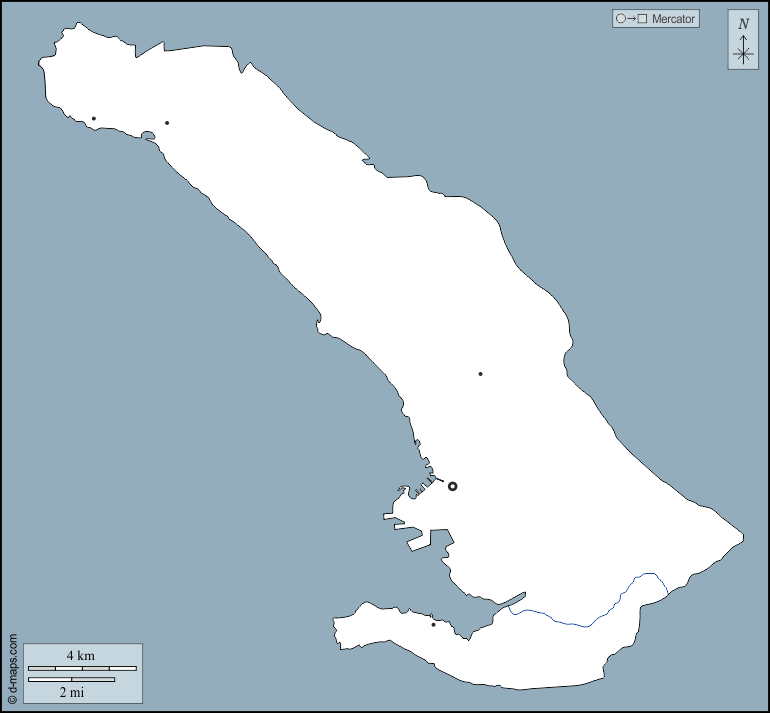Click the city dot on the southern peninsula
The height and width of the screenshot is (713, 770).
pos(433,625)
